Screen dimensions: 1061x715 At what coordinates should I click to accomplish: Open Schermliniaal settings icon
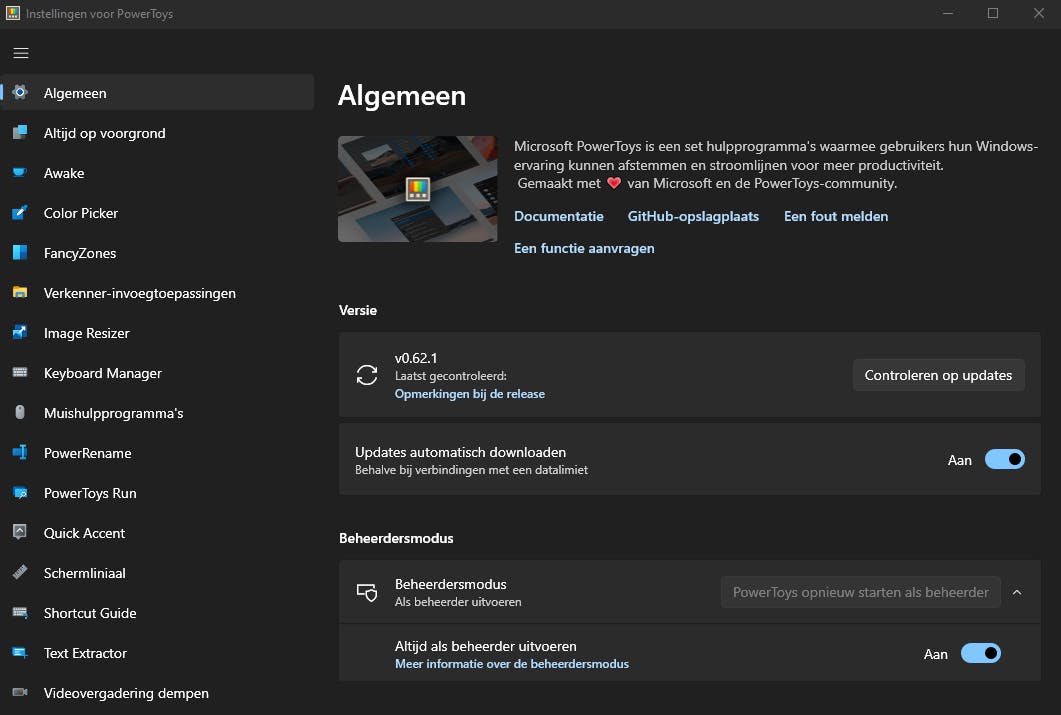(20, 573)
